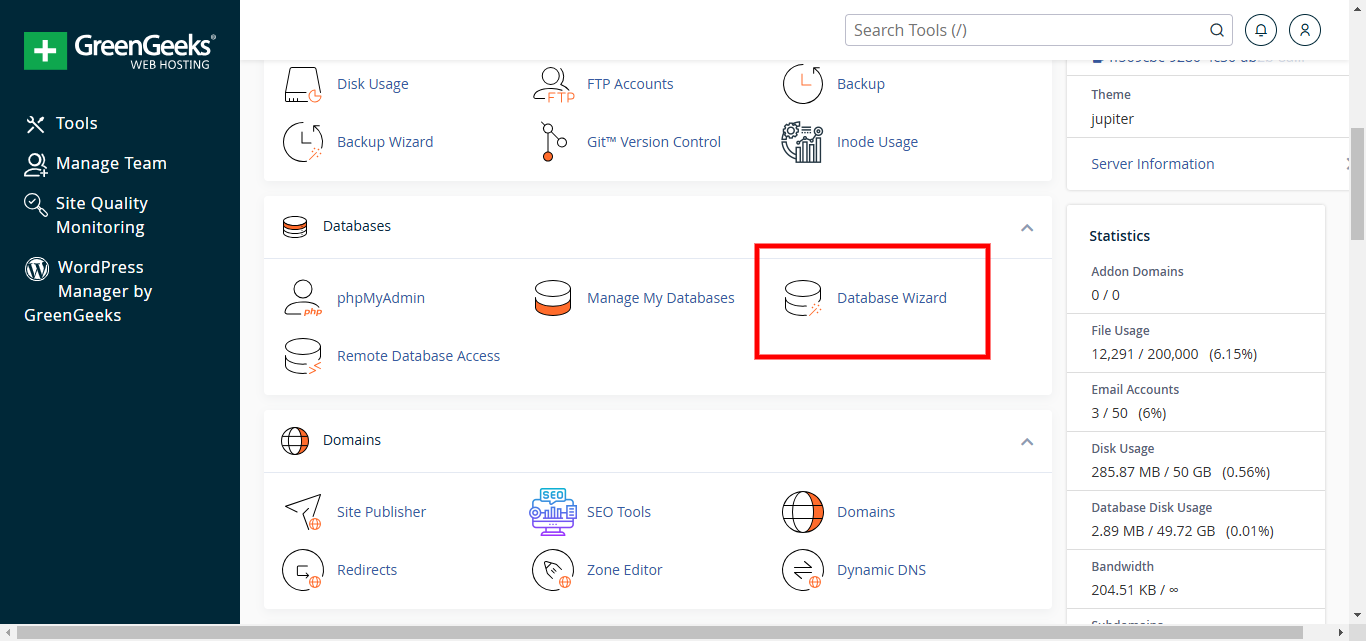Check Inode Usage
Image resolution: width=1366 pixels, height=641 pixels.
877,141
